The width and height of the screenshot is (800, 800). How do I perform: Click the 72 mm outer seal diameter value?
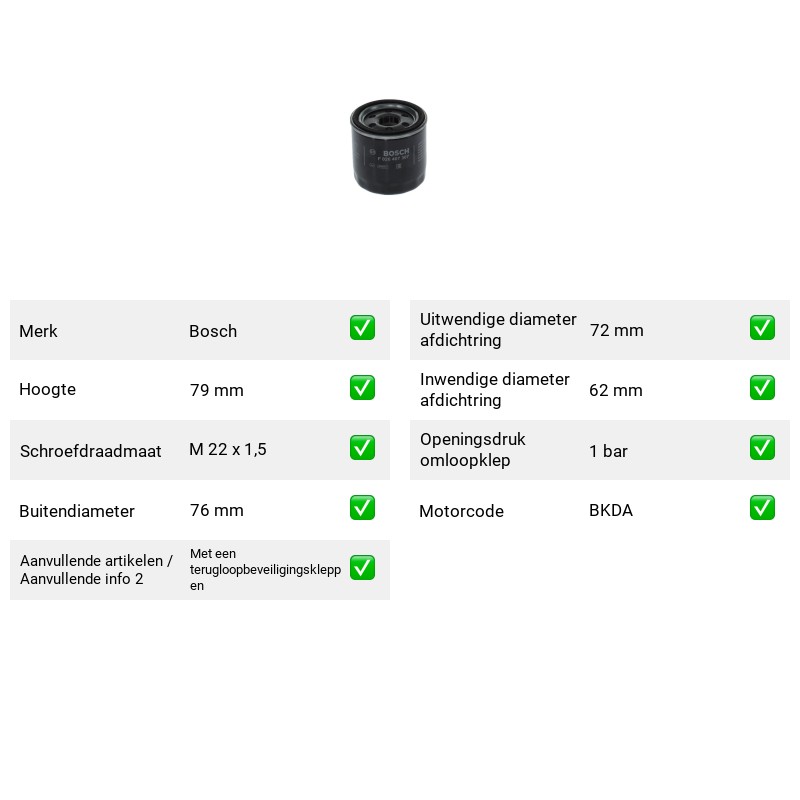[x=617, y=330]
